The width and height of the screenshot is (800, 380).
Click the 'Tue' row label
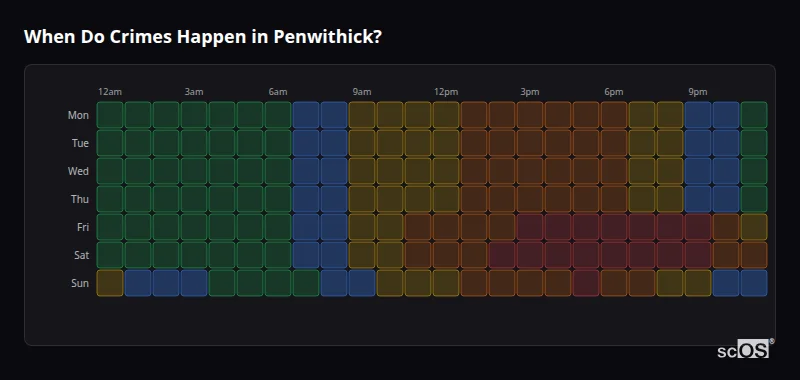click(x=80, y=143)
